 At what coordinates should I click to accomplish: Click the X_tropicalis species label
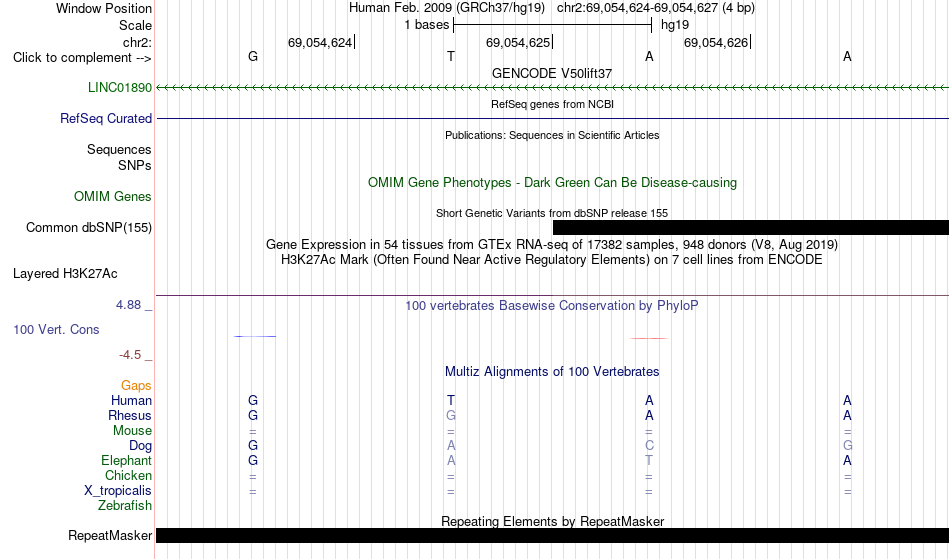118,491
